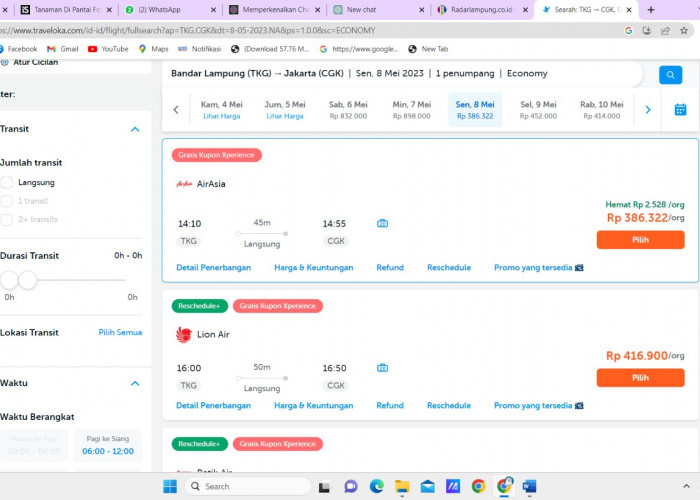This screenshot has height=500, width=700.
Task: Open Reschedule info for Lion Air flight
Action: click(449, 405)
